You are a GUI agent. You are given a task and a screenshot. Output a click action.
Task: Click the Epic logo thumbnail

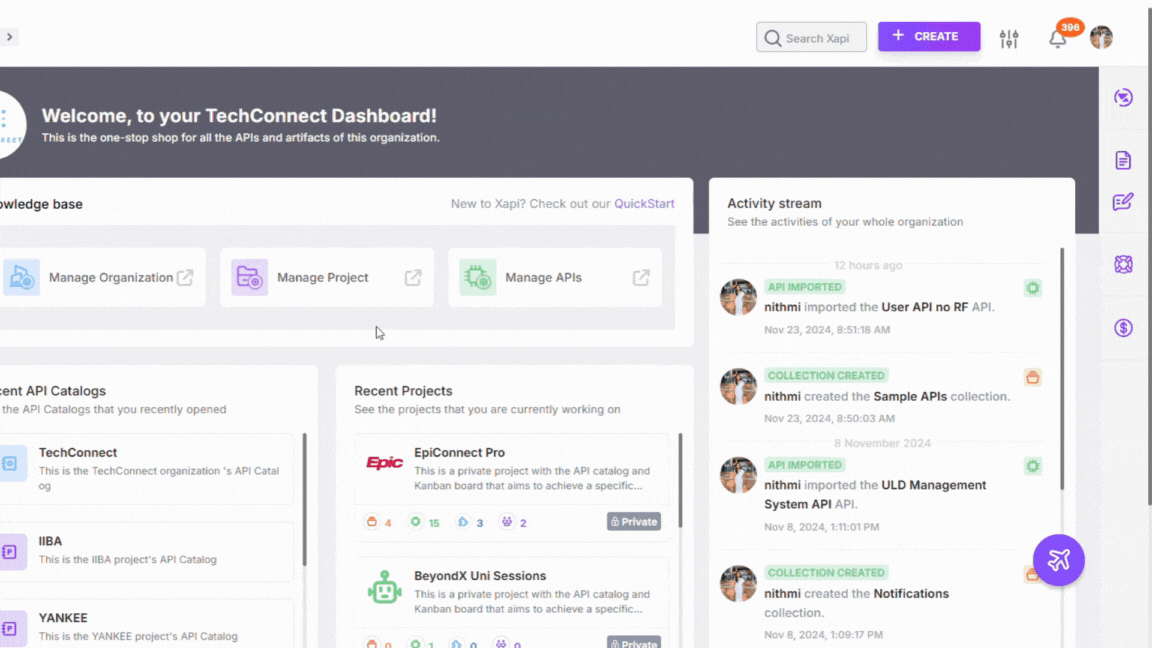[x=384, y=463]
